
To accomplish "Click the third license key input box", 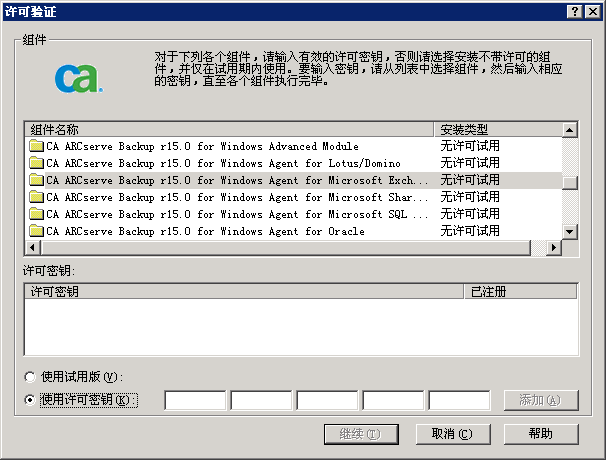I will tap(327, 400).
